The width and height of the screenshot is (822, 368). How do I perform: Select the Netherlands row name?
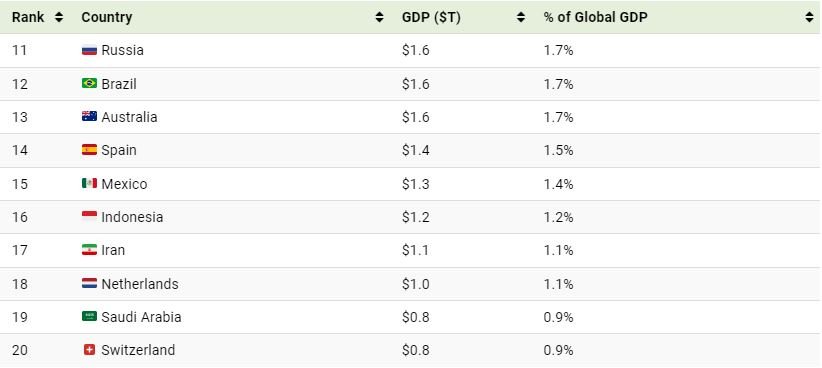[140, 284]
